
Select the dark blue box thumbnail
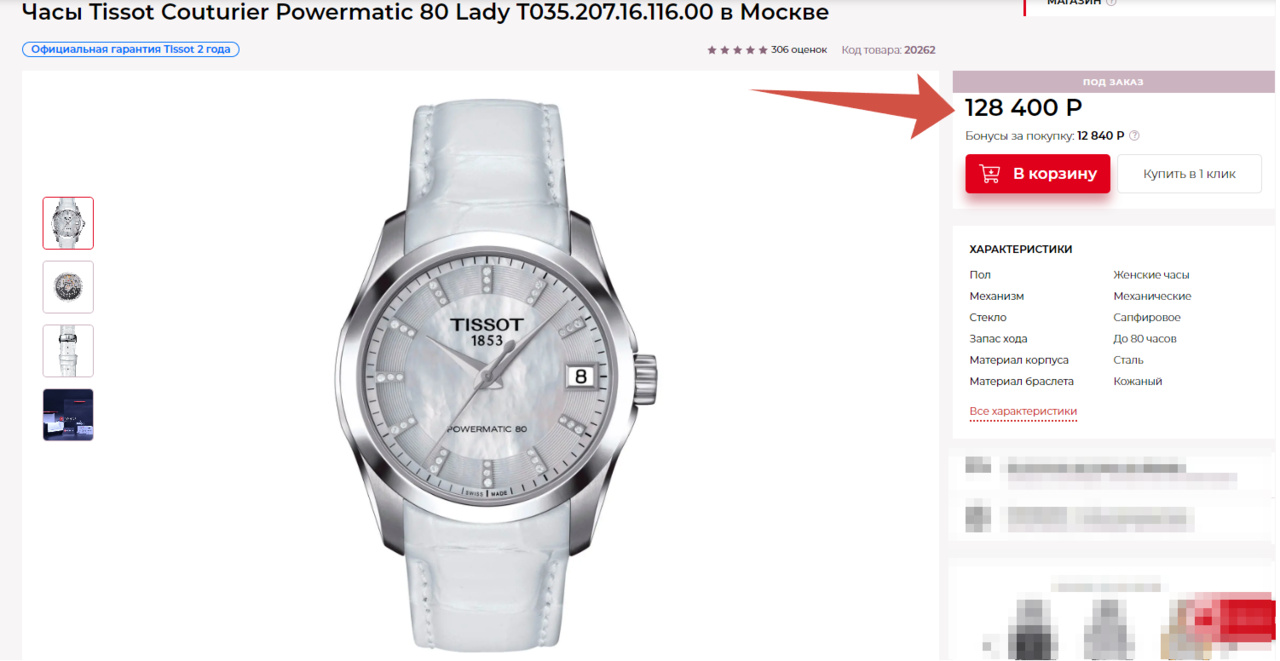68,415
